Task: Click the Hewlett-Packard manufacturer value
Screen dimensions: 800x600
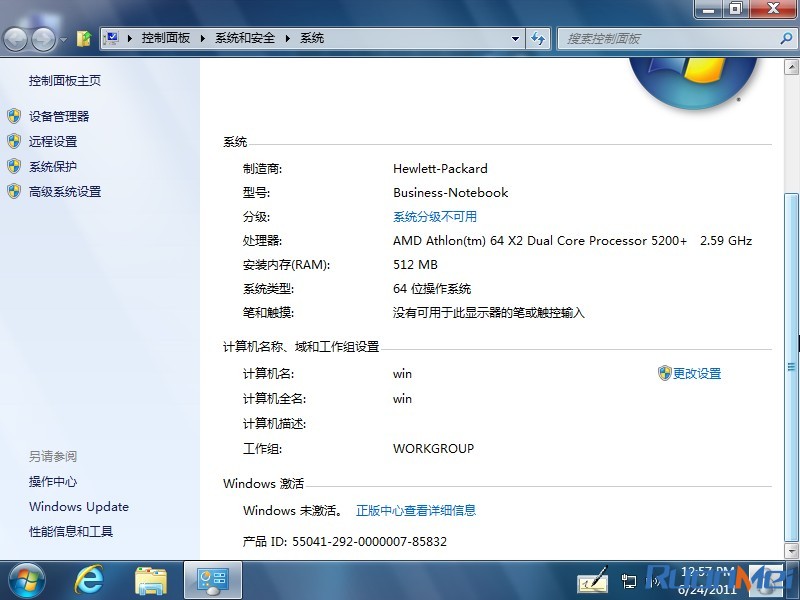Action: [x=440, y=168]
